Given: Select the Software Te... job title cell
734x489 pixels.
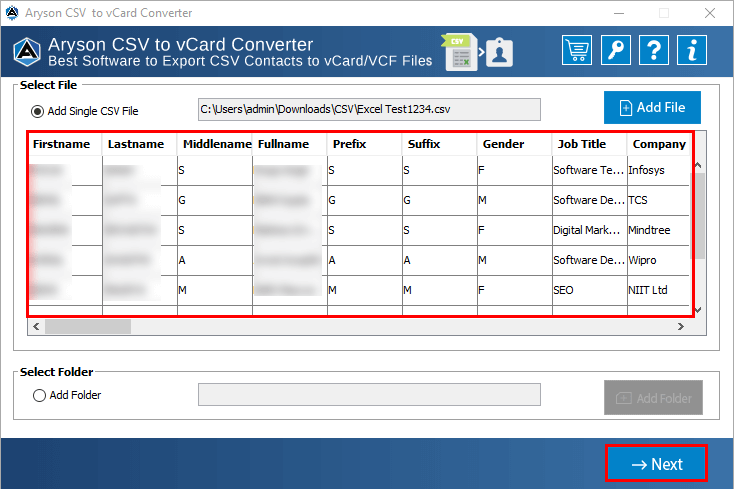Looking at the screenshot, I should pyautogui.click(x=589, y=170).
